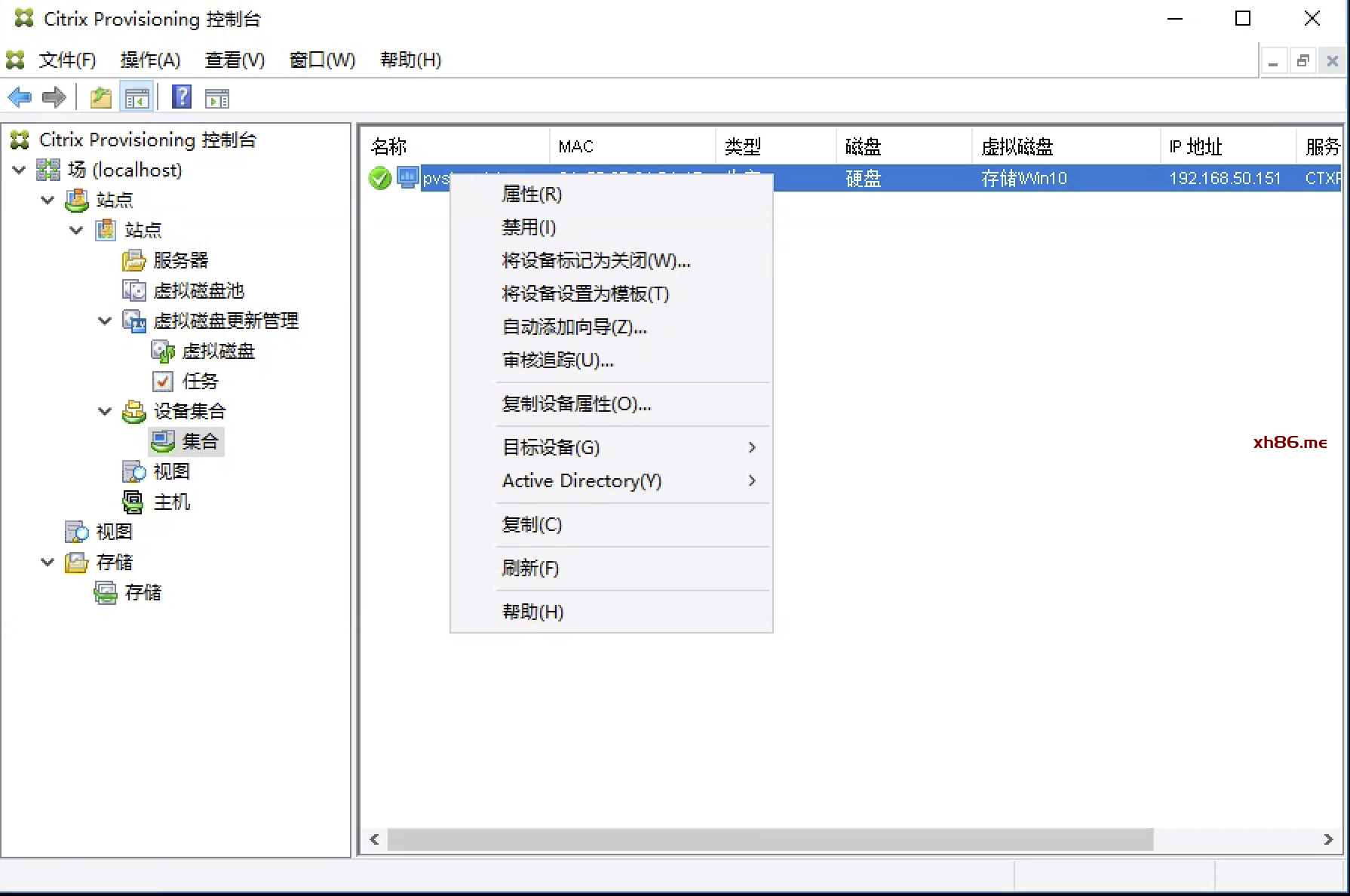The image size is (1350, 896).
Task: Open the 窗口(W) menu
Action: point(322,60)
